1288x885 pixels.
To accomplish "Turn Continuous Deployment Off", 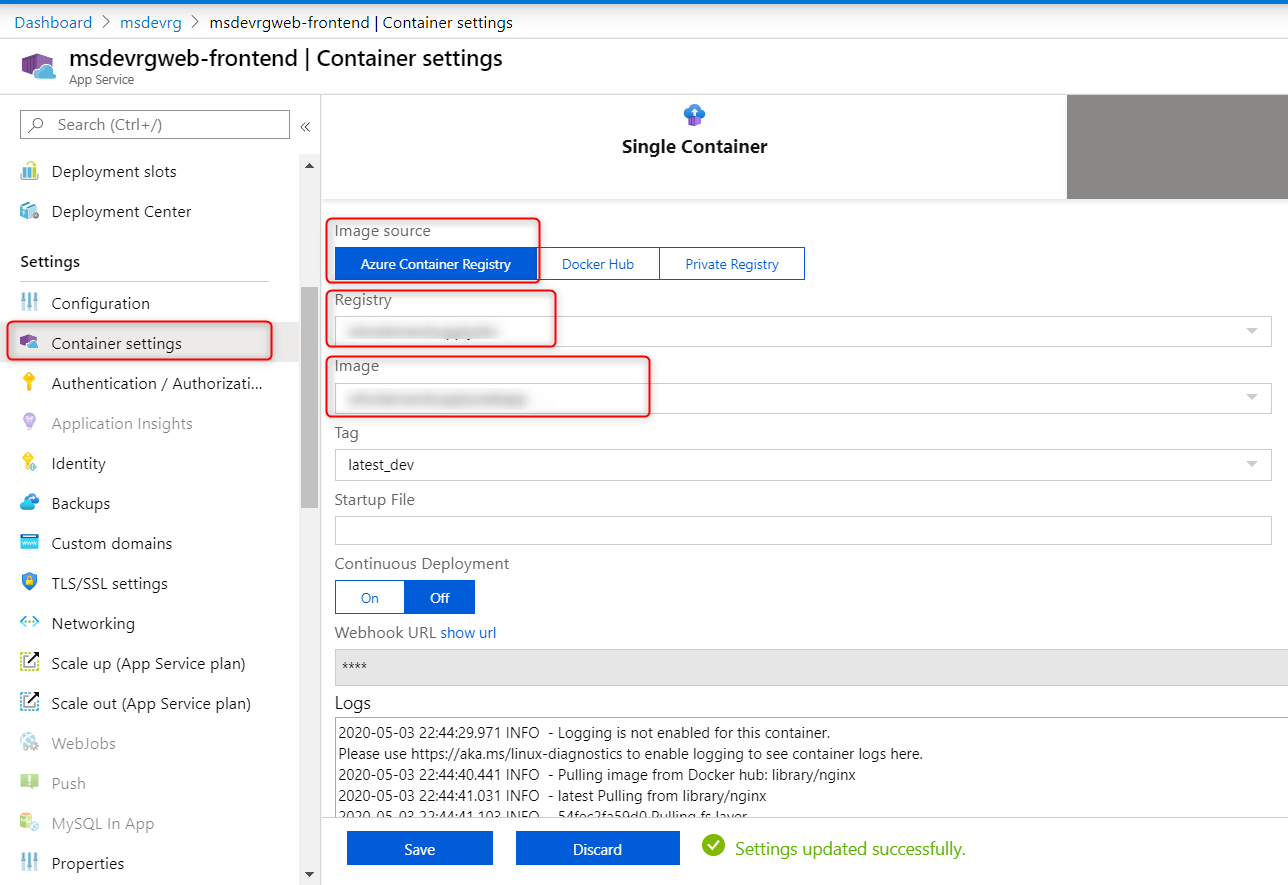I will tap(440, 597).
